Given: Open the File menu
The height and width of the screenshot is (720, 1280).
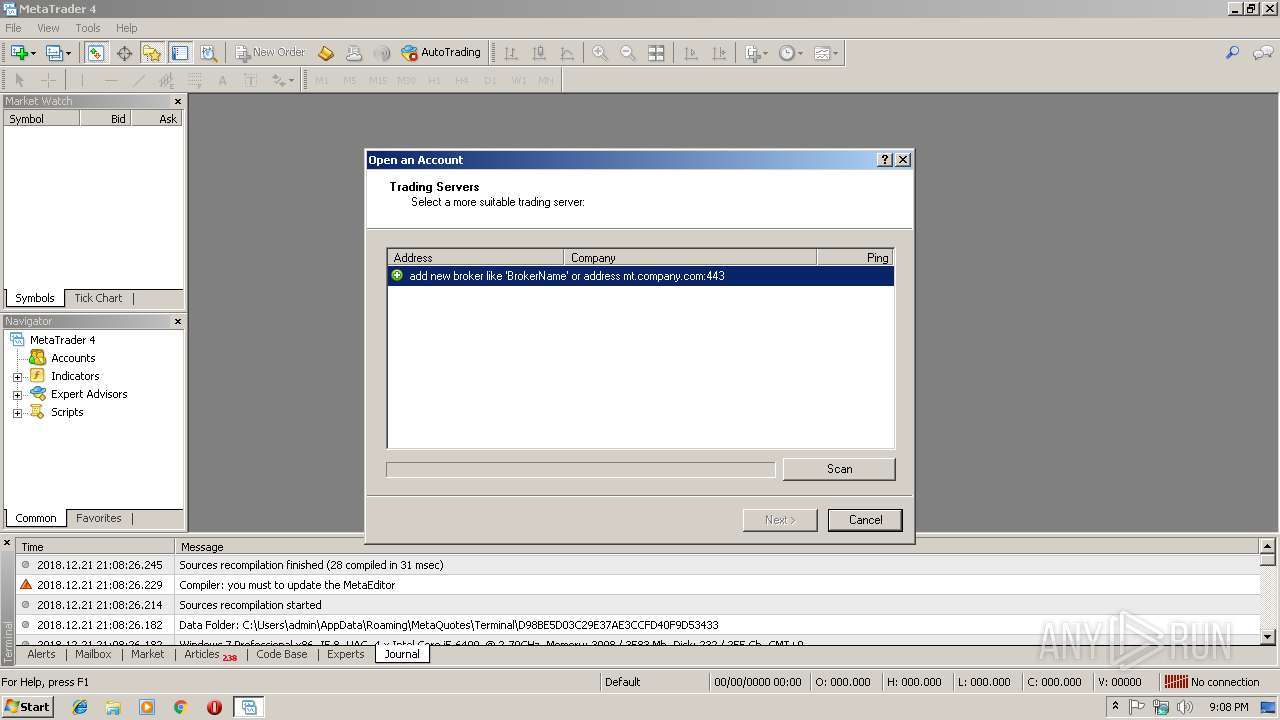Looking at the screenshot, I should click(x=13, y=28).
